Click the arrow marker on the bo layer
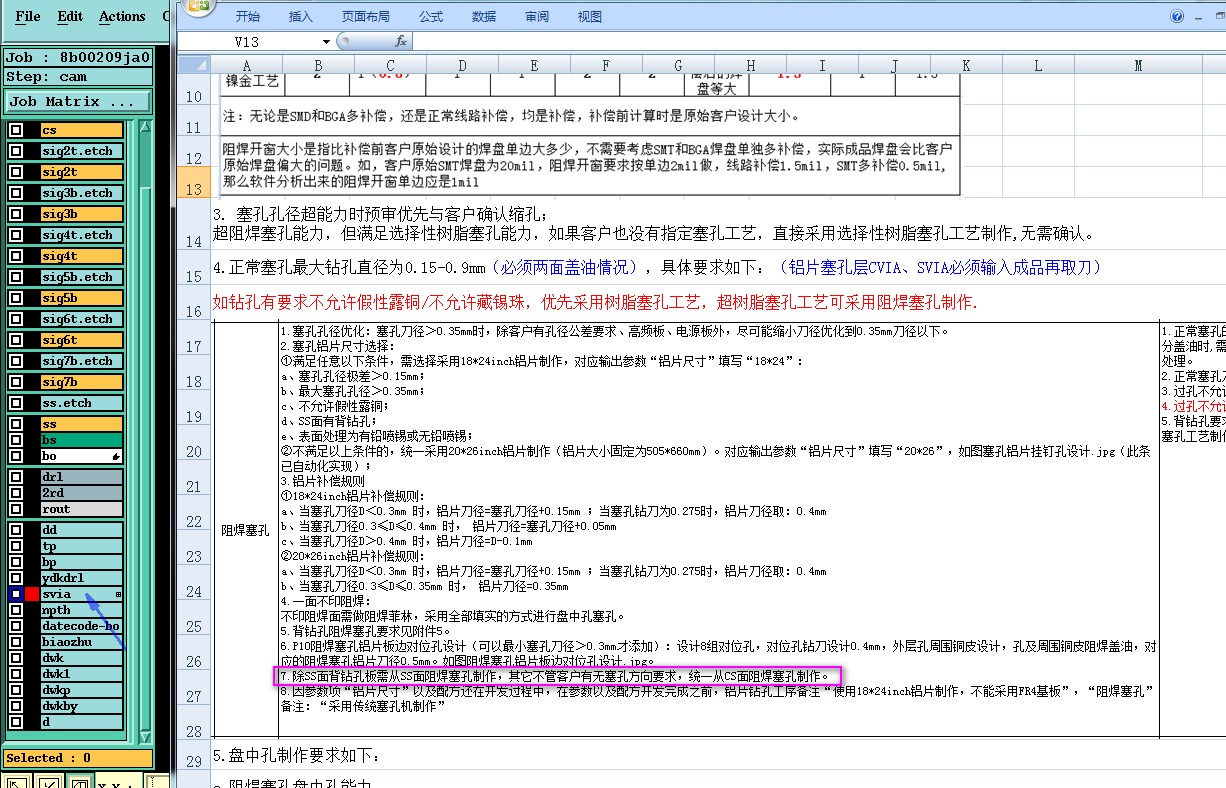 (x=117, y=456)
